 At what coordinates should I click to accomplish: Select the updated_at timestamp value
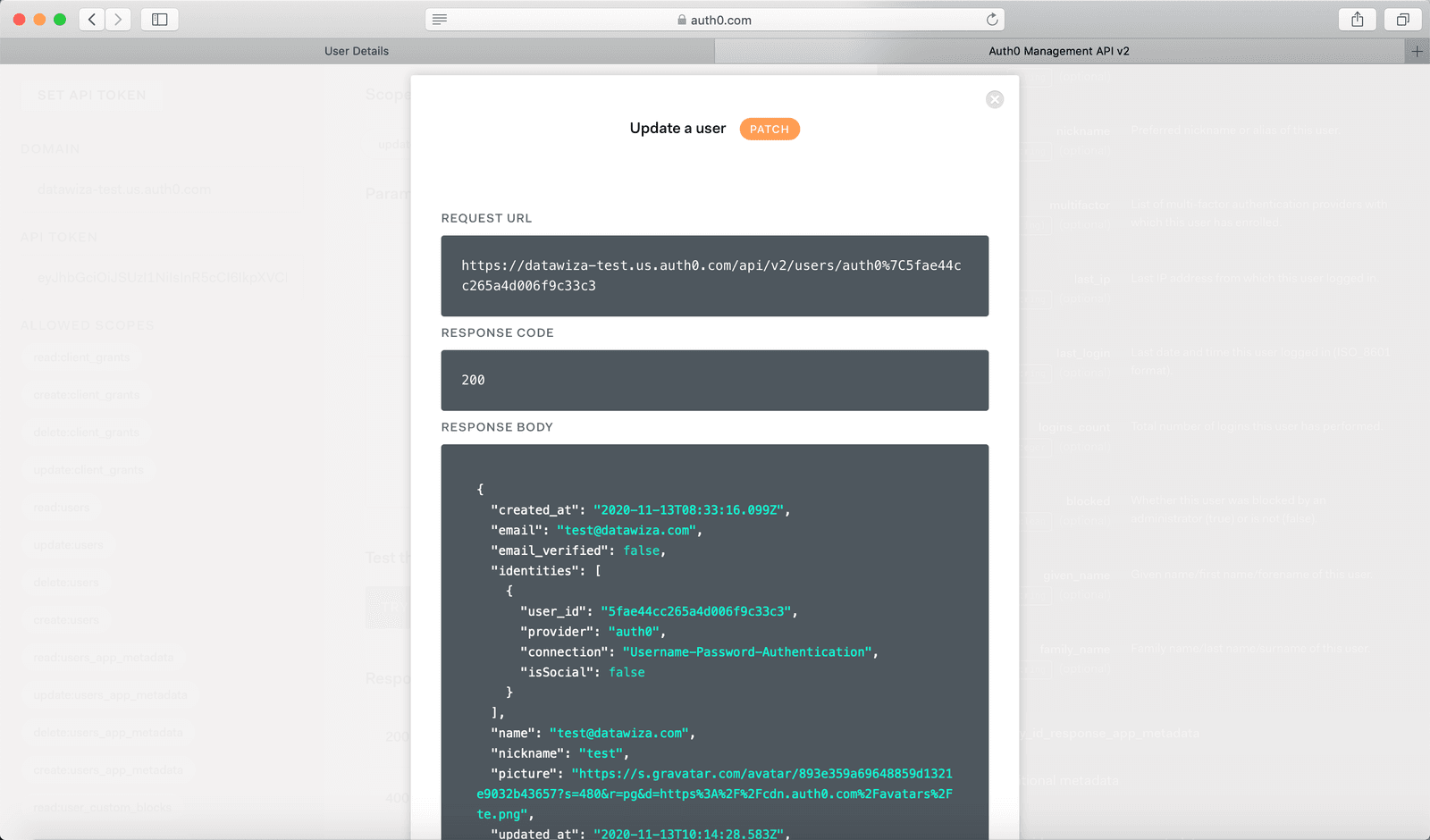coord(688,835)
